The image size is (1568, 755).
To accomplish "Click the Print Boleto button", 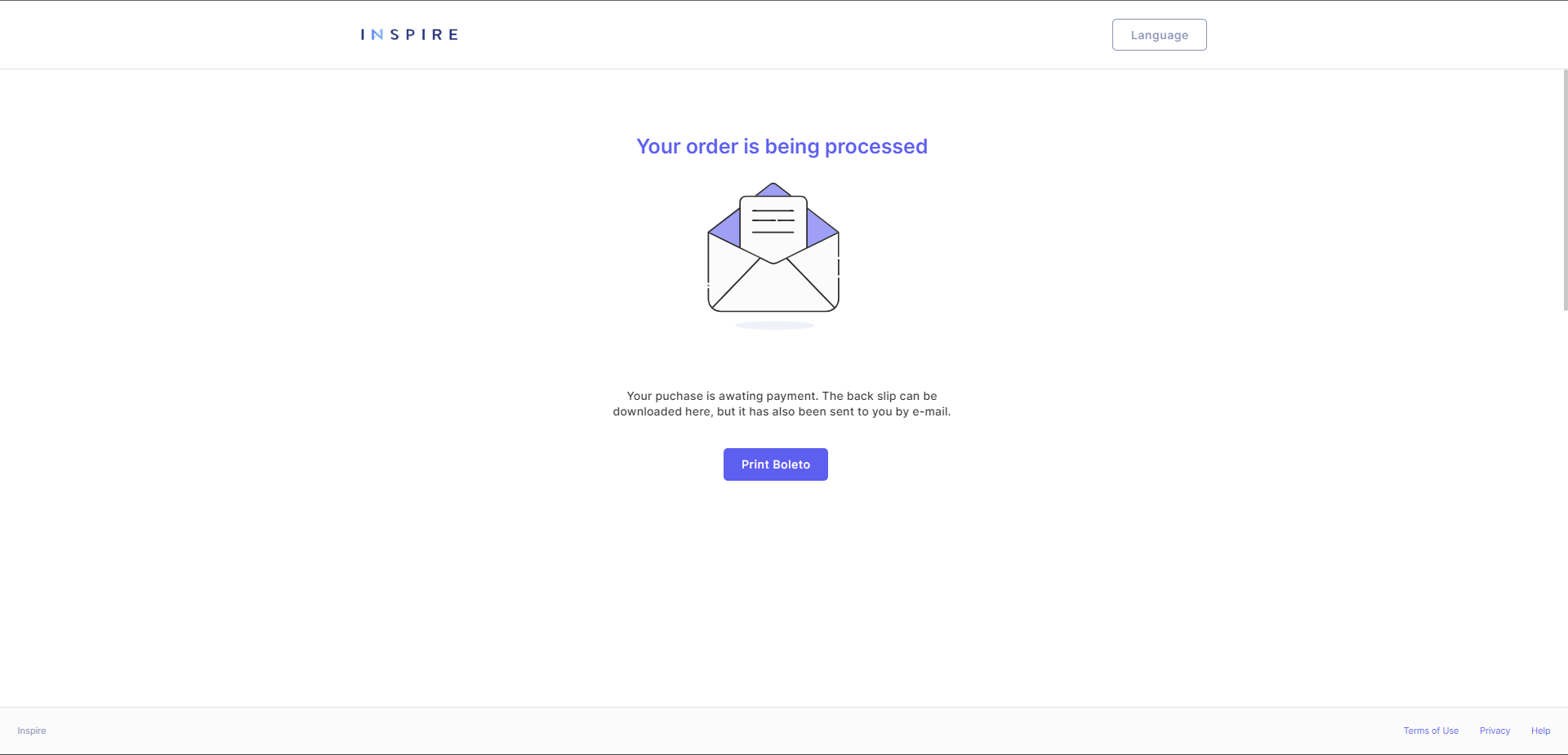I will [x=776, y=464].
